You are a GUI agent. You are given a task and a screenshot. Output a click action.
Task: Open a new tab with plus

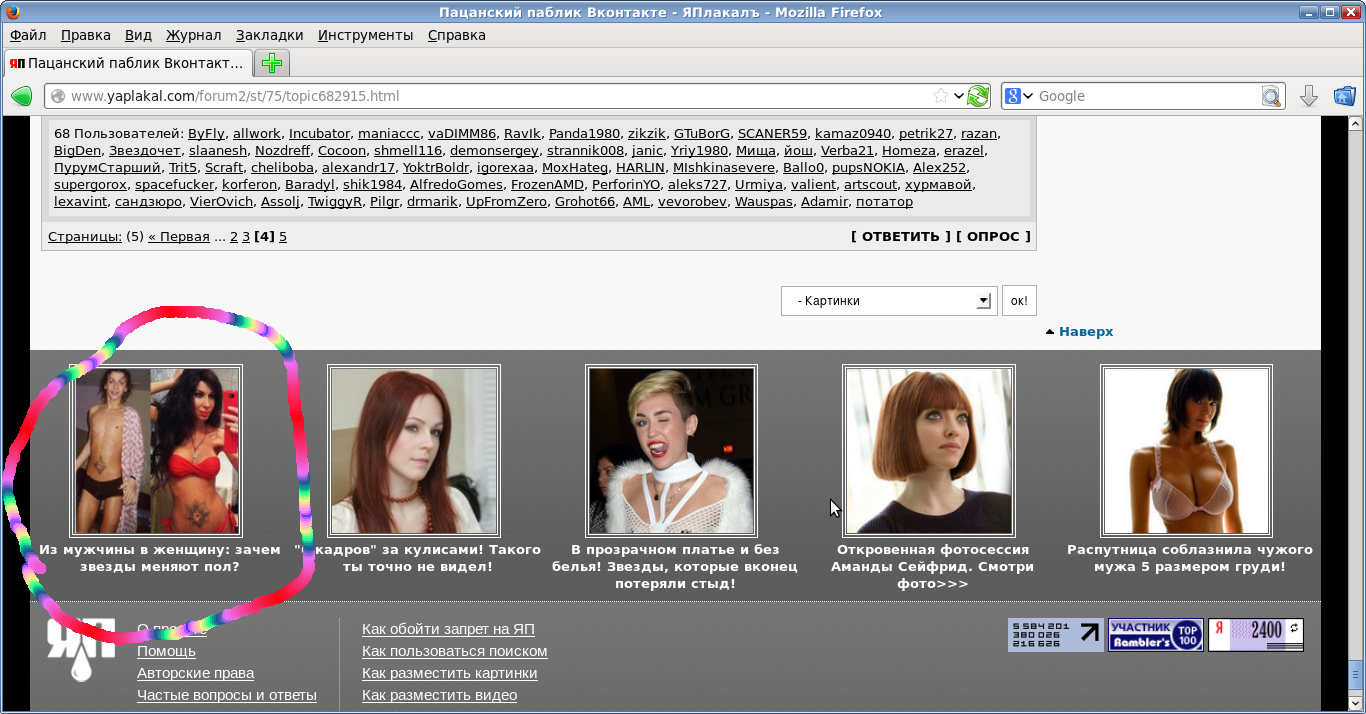click(272, 63)
